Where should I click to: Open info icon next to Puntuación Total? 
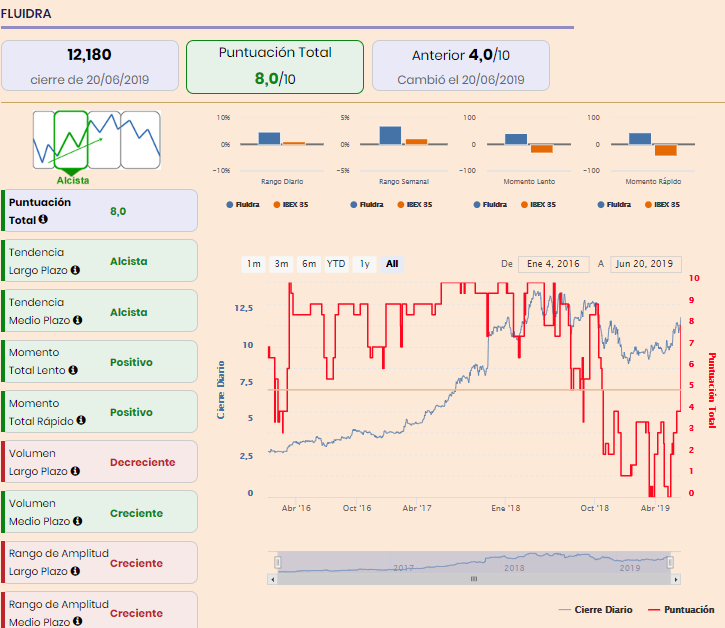[x=43, y=219]
